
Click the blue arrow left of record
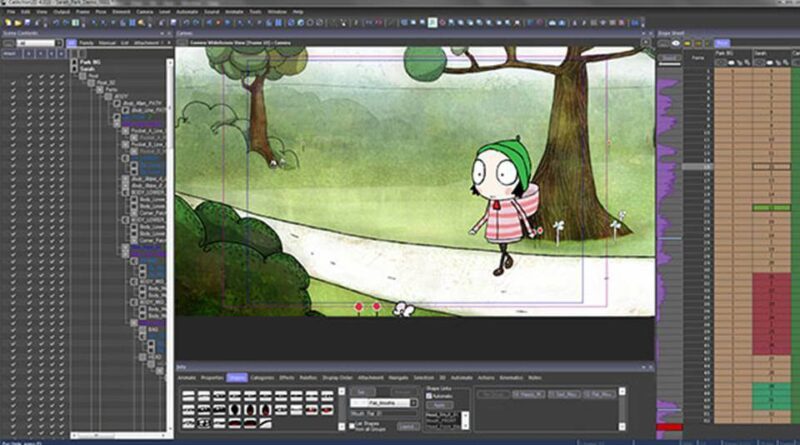tap(209, 23)
